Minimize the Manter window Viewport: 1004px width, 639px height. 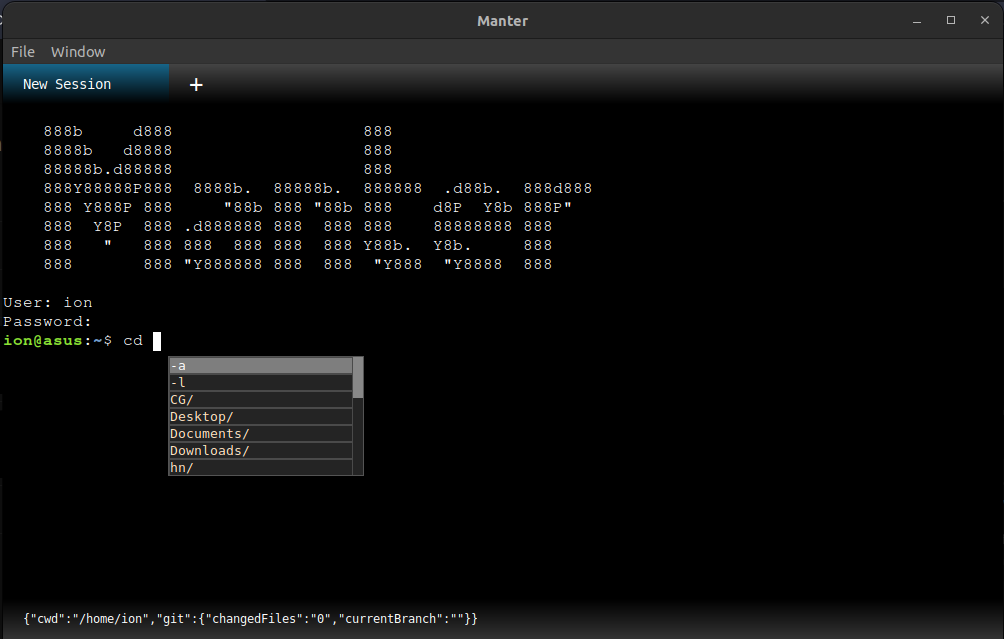[917, 21]
